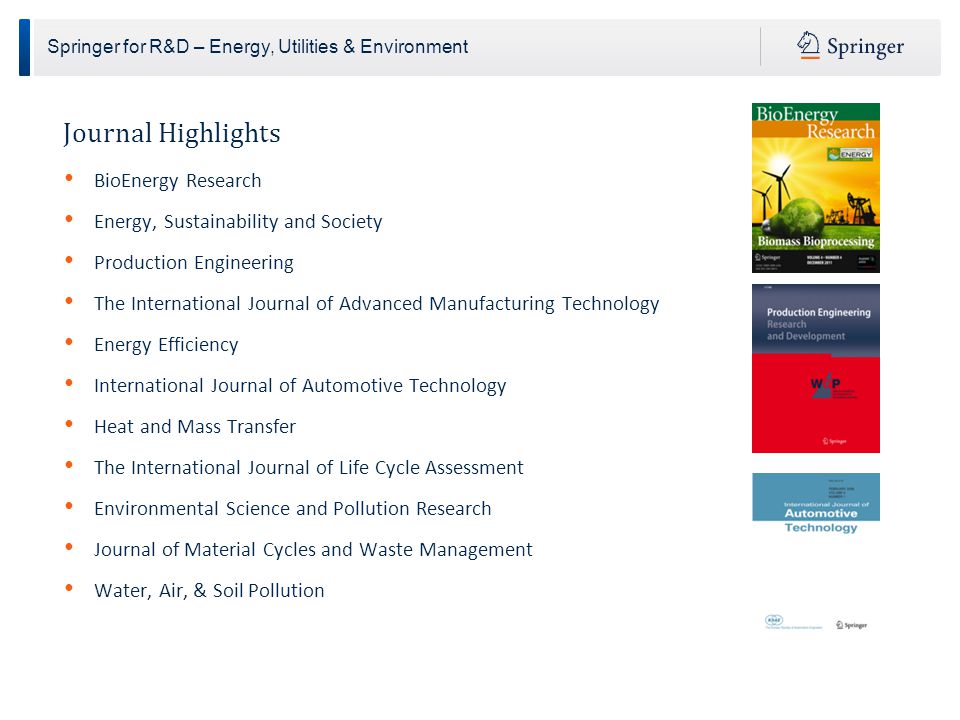960x720 pixels.
Task: Select the Advanced Manufacturing Technology journal line
Action: pyautogui.click(x=377, y=304)
